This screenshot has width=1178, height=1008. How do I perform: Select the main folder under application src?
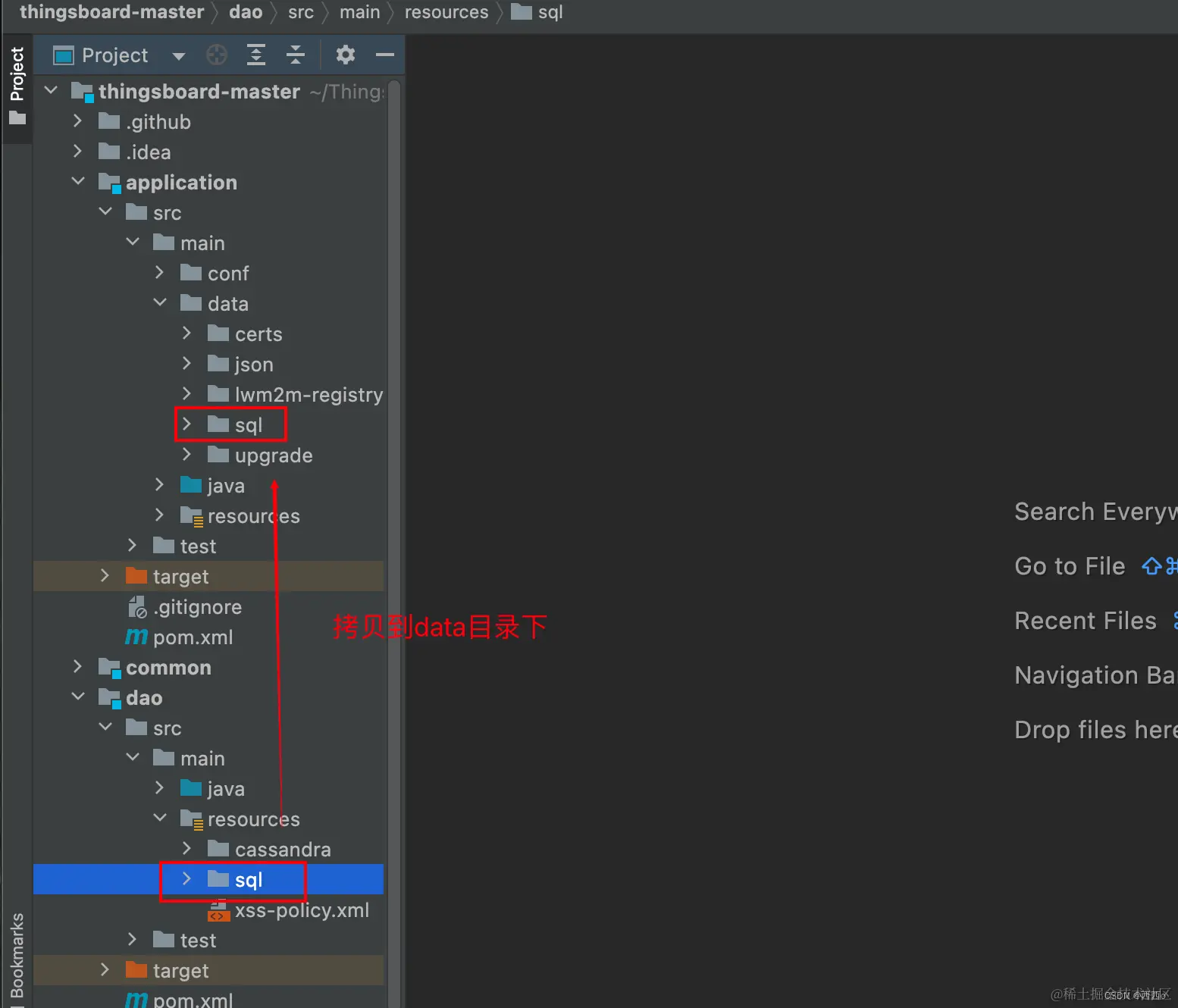pyautogui.click(x=190, y=243)
